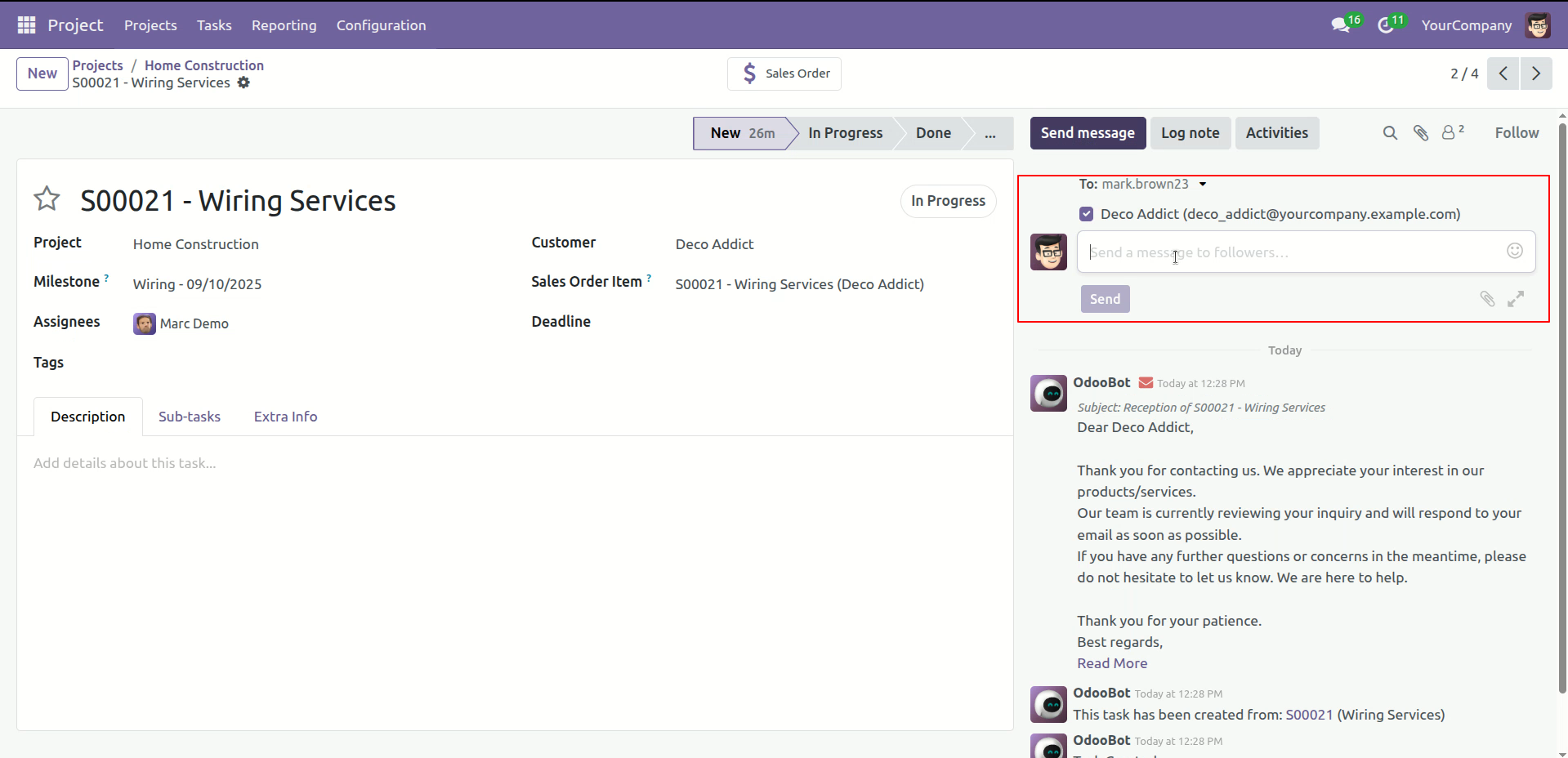Screen dimensions: 1568x758
Task: Change the In Progress state badge
Action: click(x=948, y=201)
